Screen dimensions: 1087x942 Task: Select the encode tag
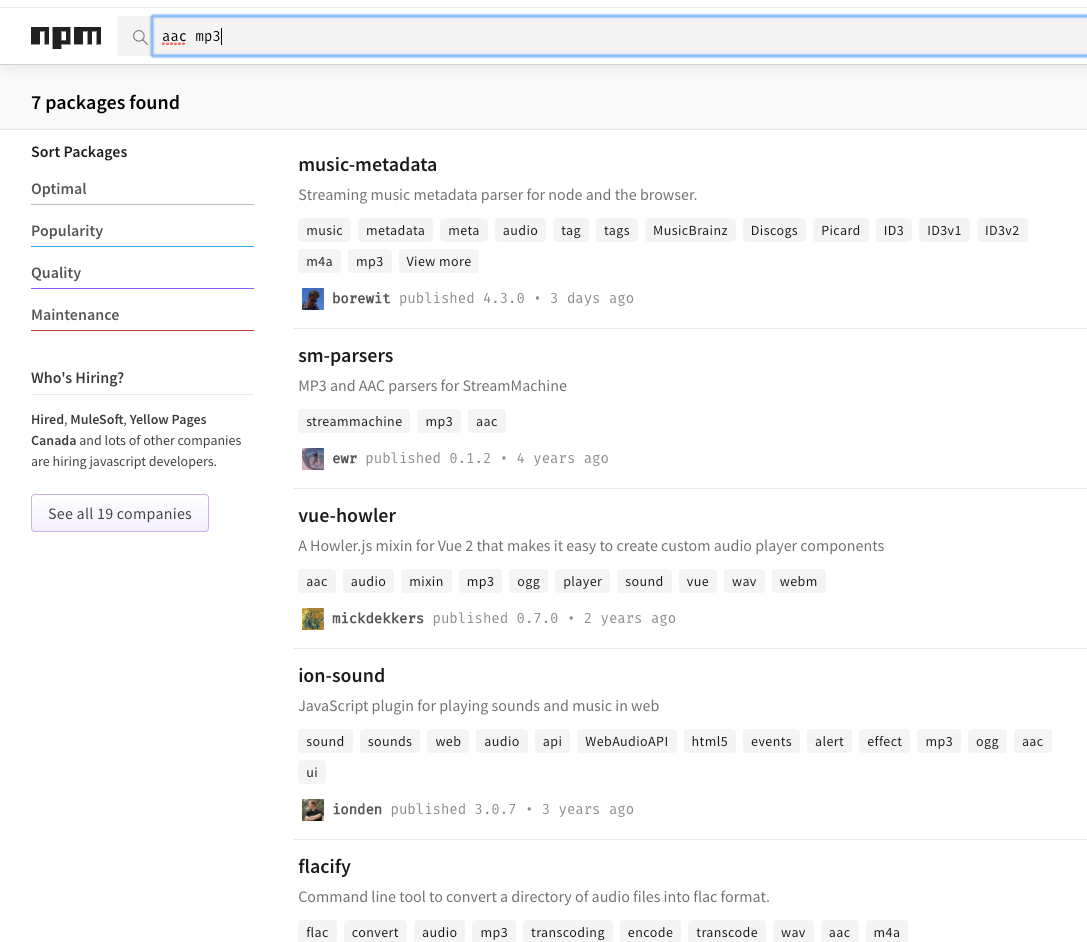[x=650, y=932]
